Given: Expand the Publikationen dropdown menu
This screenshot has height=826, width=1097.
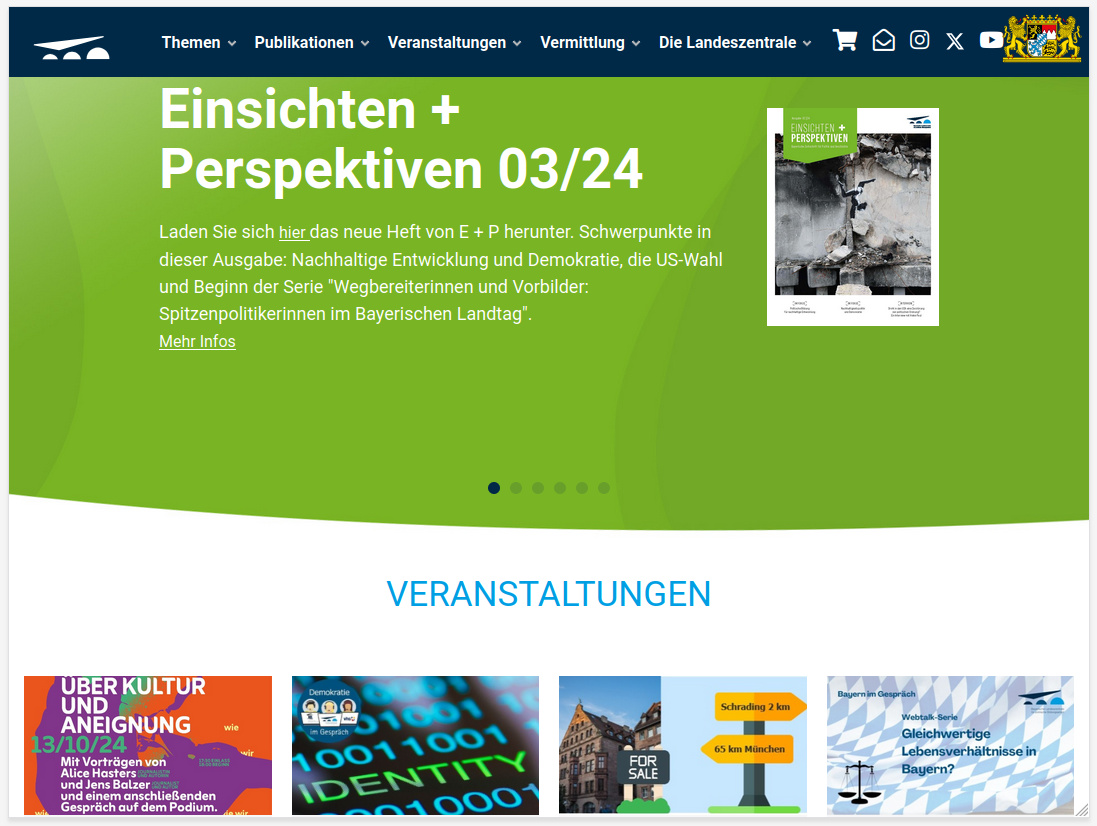Looking at the screenshot, I should pos(312,42).
